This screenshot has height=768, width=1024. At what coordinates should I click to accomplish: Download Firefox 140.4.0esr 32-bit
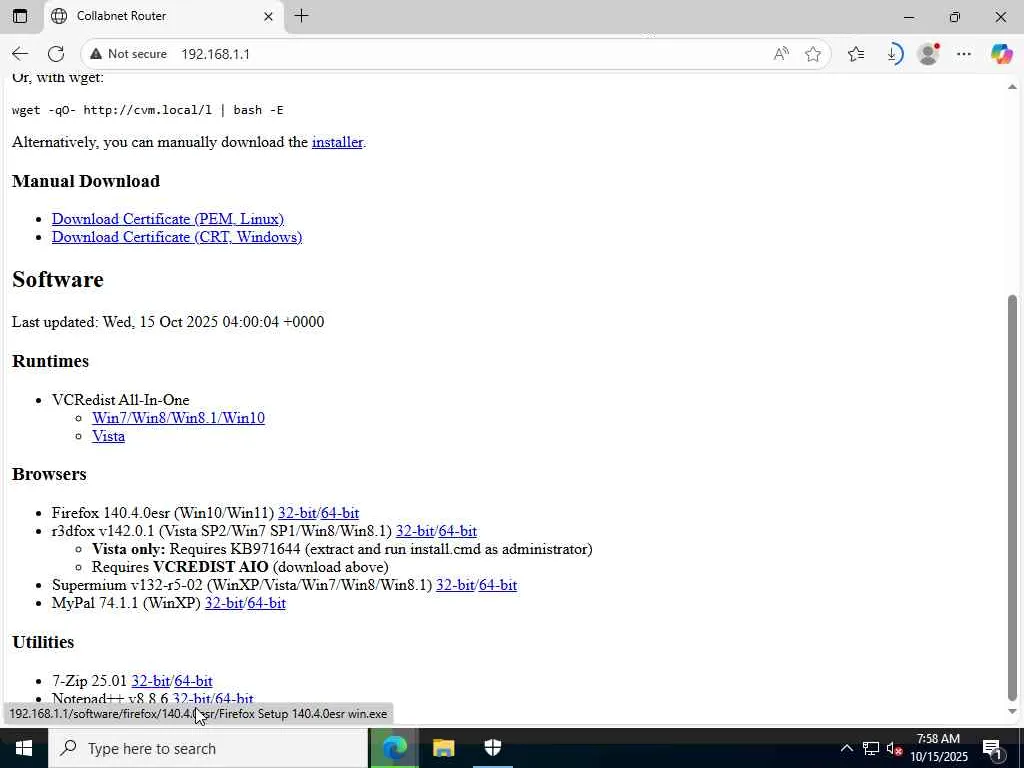[x=297, y=513]
